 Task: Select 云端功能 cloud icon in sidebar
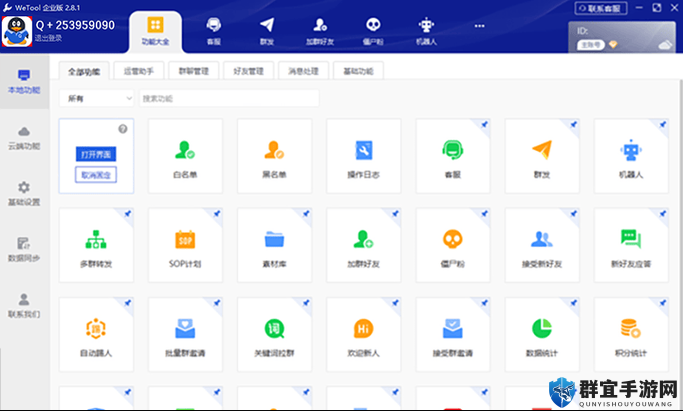(24, 138)
